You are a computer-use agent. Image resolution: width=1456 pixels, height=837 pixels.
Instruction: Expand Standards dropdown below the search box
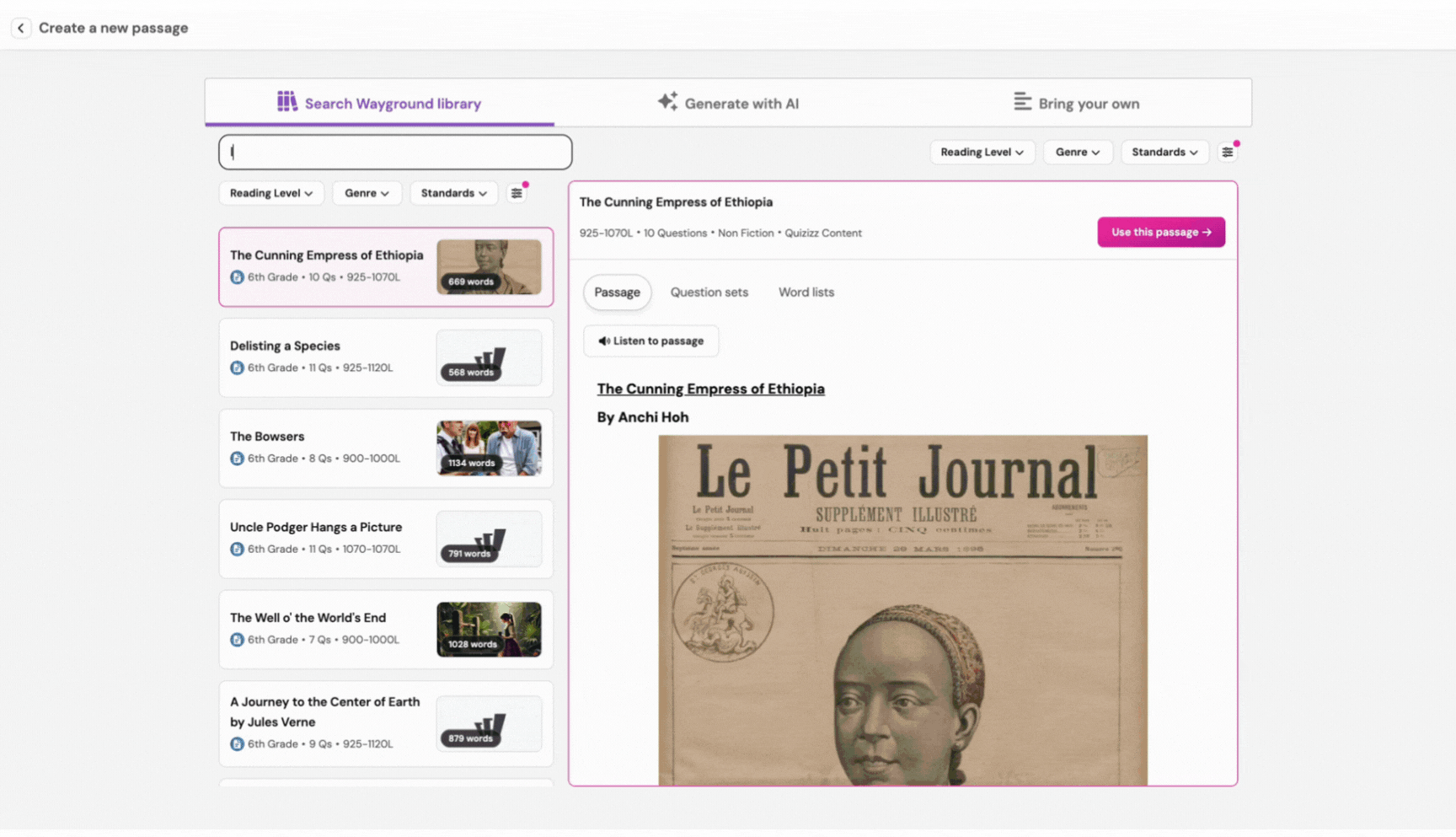(453, 193)
